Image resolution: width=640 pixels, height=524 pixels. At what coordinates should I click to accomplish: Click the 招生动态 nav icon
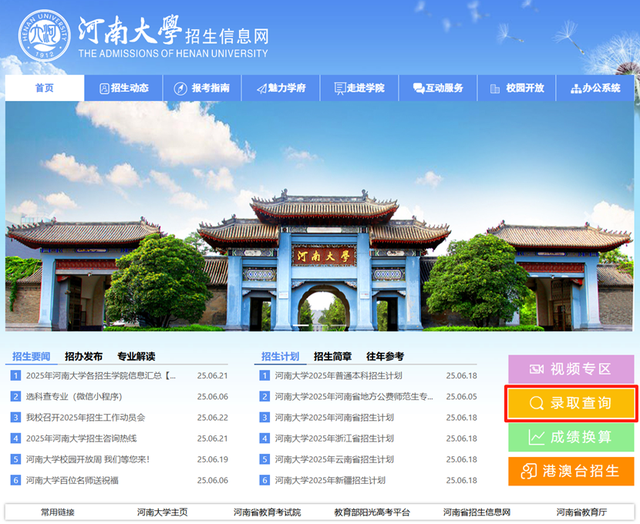click(104, 88)
